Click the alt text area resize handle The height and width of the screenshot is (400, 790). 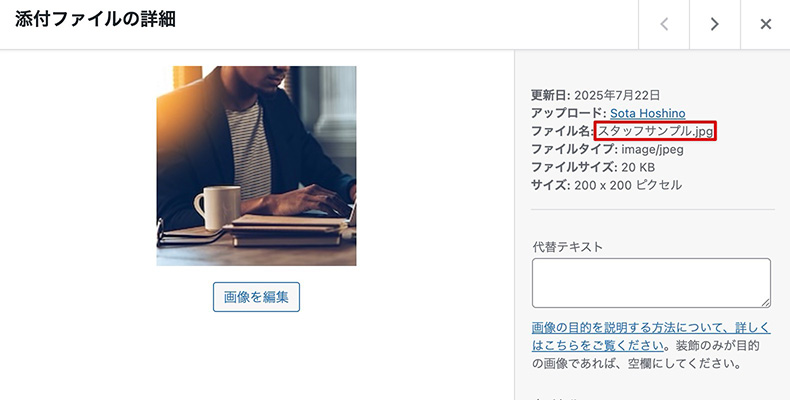(765, 302)
